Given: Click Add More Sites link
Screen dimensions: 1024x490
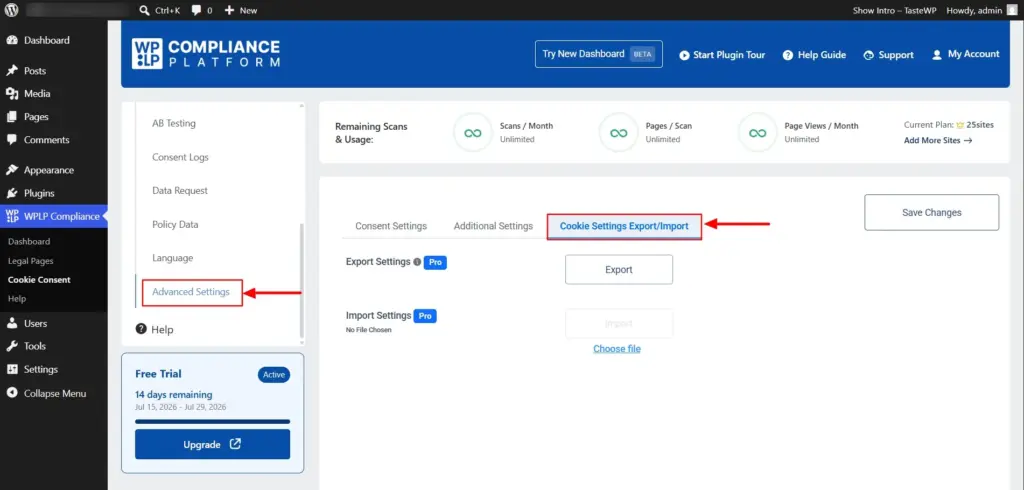Looking at the screenshot, I should 938,140.
